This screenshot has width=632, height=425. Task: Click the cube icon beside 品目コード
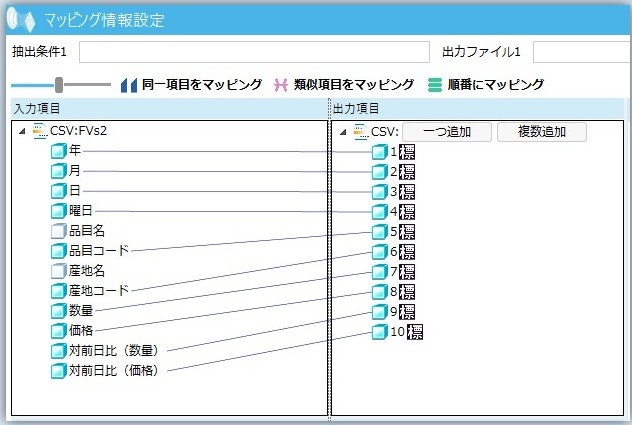click(x=58, y=251)
